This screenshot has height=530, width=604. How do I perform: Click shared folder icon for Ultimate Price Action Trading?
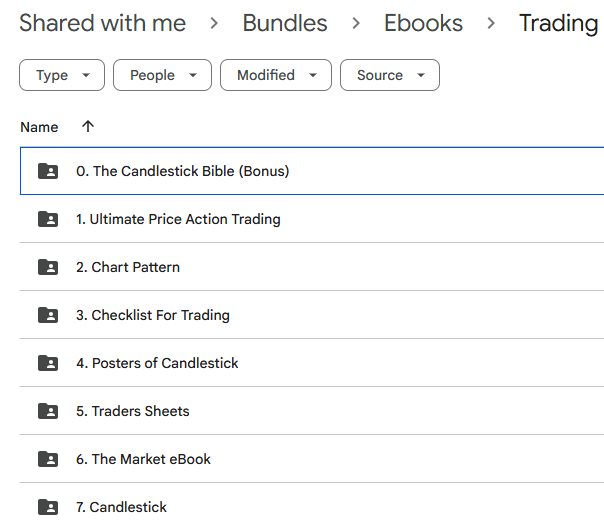pyautogui.click(x=48, y=219)
